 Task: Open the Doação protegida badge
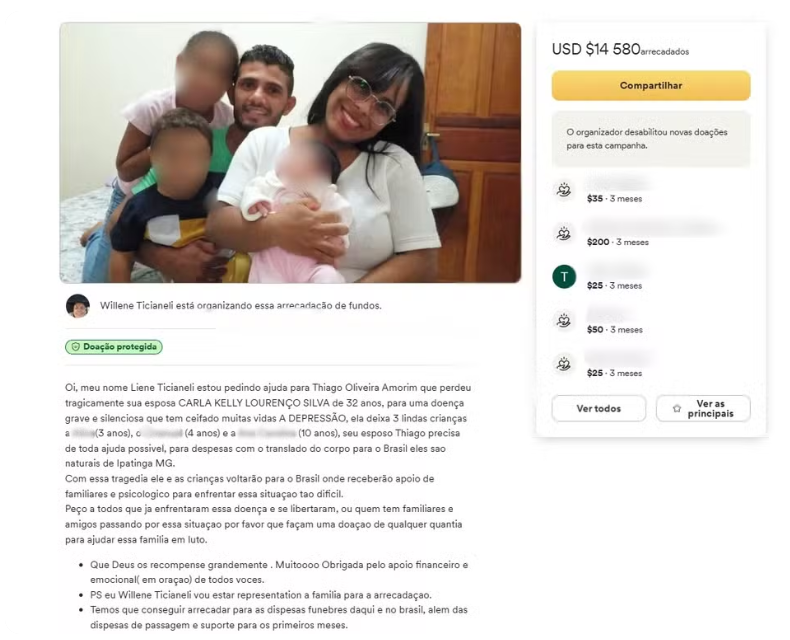coord(114,347)
